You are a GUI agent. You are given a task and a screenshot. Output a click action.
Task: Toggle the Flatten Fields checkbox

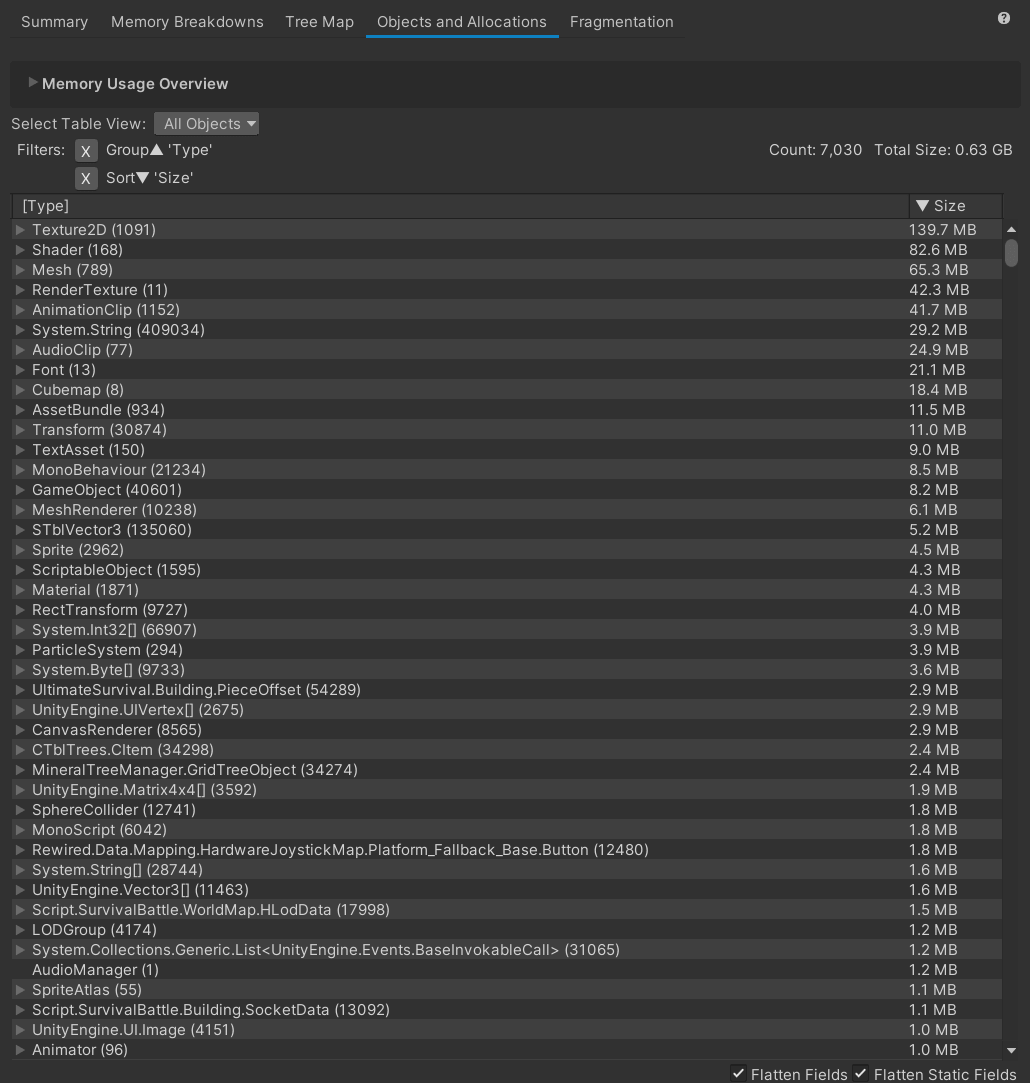(738, 1073)
